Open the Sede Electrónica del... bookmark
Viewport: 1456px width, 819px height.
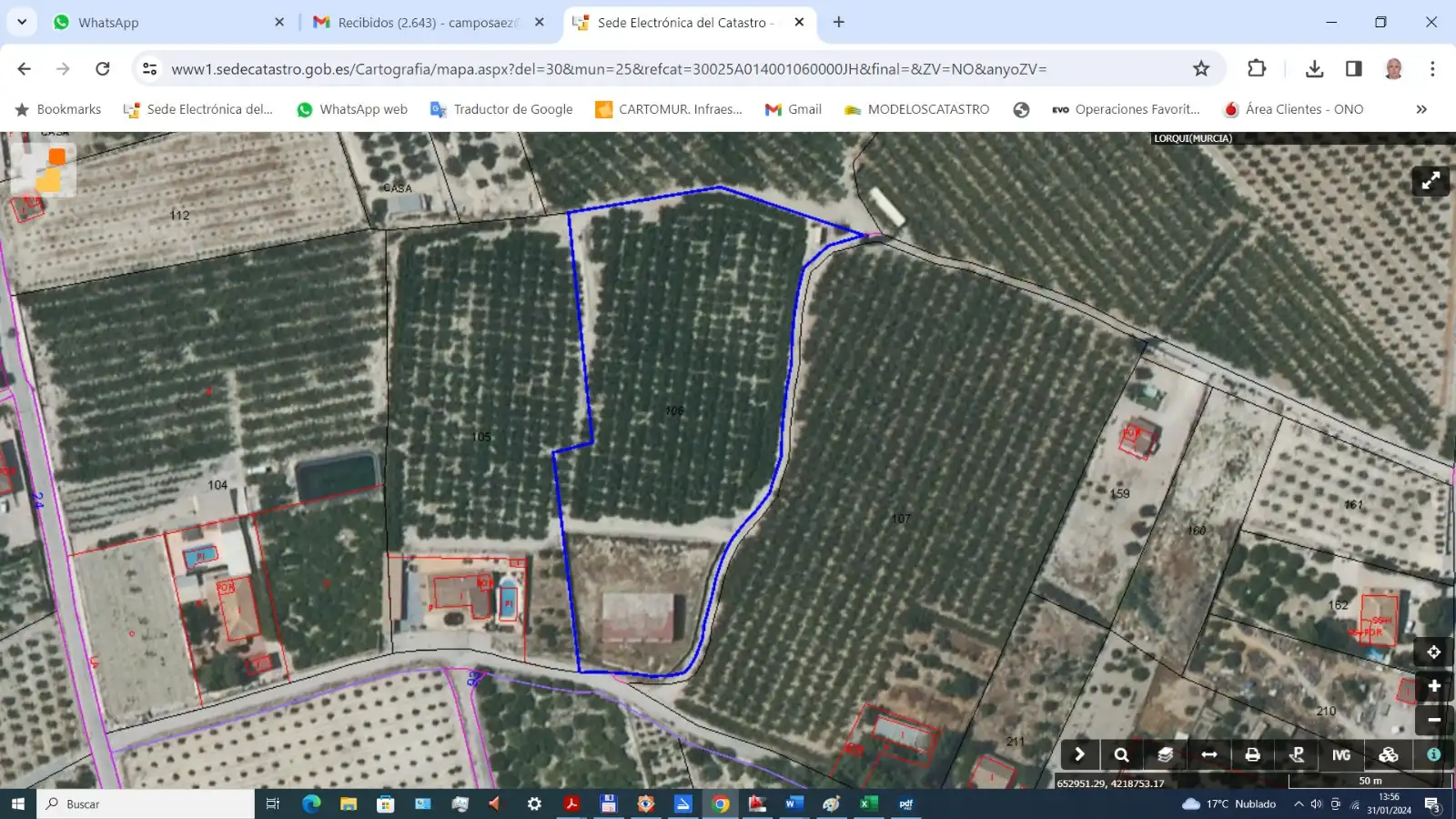pos(197,109)
